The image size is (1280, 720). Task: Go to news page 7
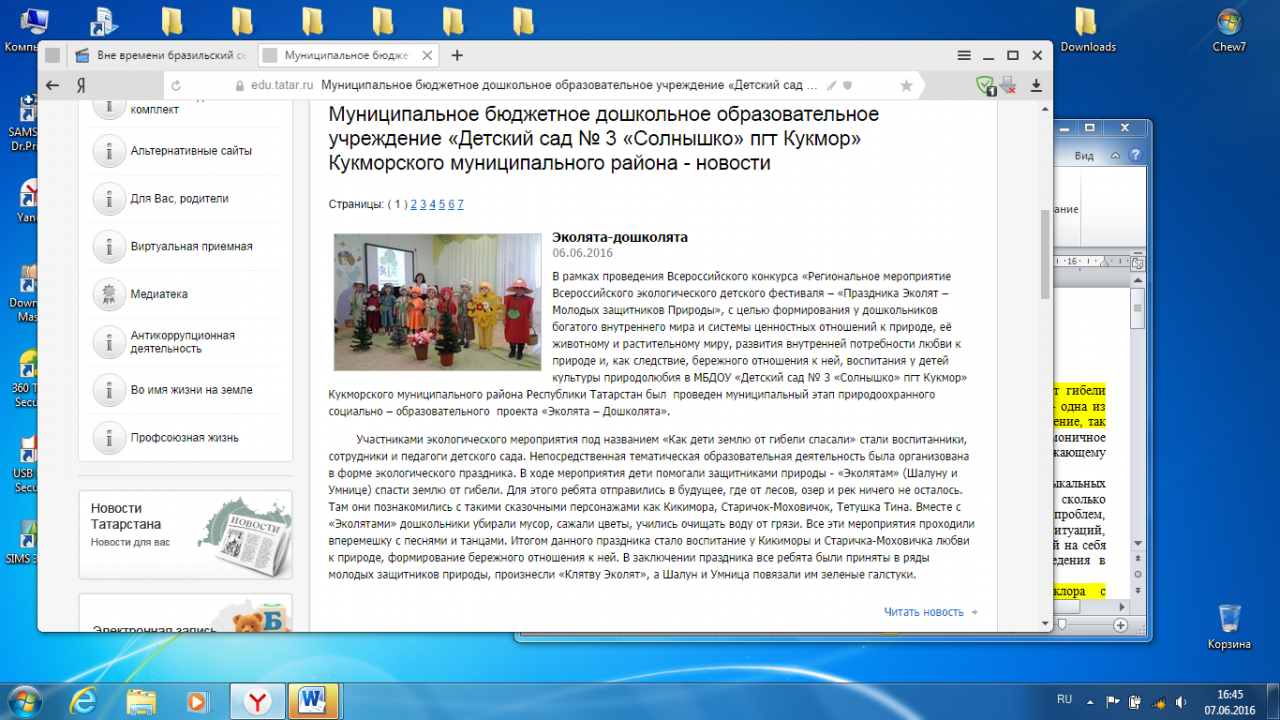tap(461, 204)
